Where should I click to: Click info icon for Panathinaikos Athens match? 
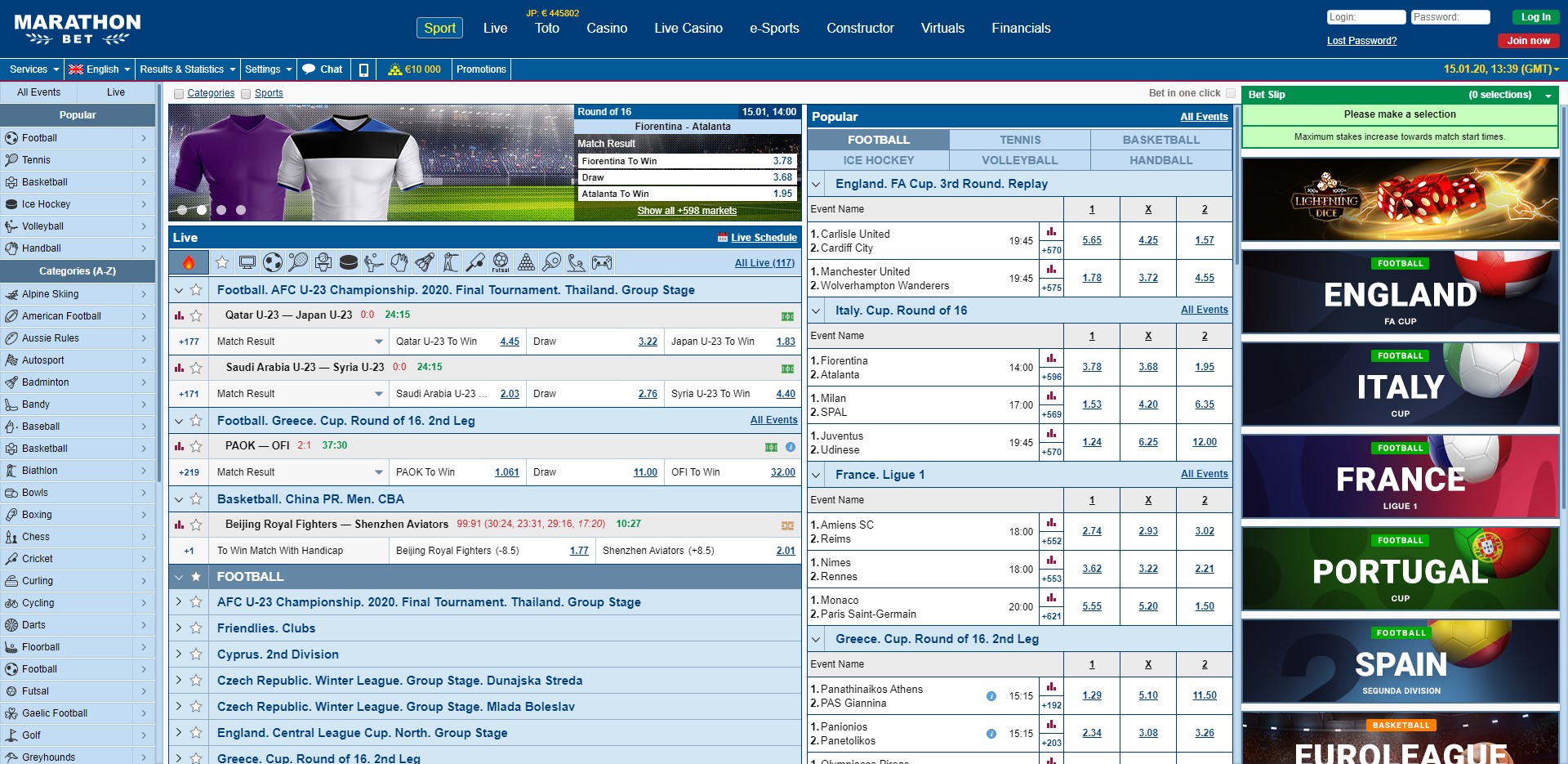[991, 696]
